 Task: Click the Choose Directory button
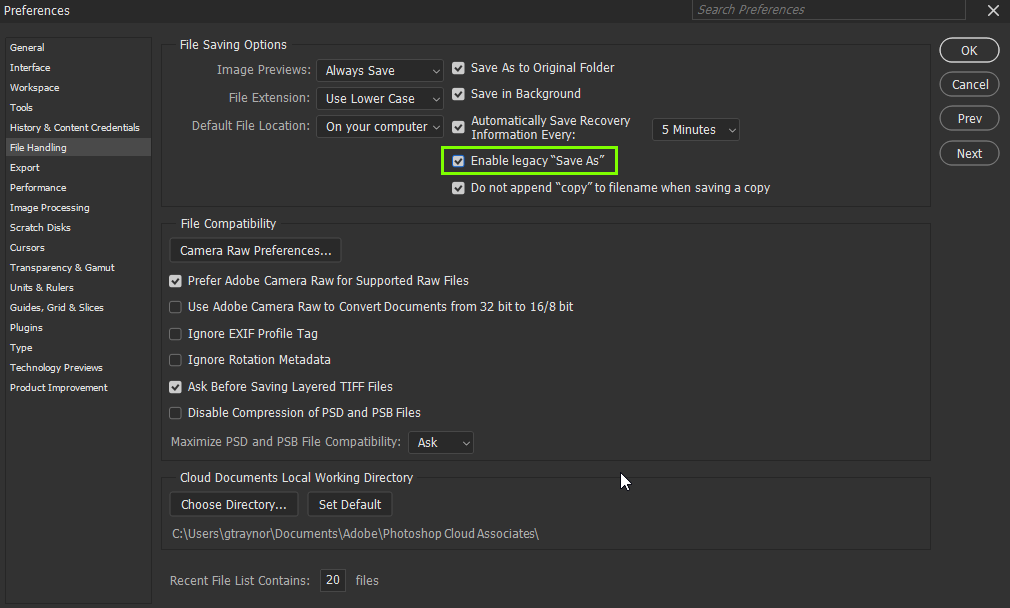(233, 504)
